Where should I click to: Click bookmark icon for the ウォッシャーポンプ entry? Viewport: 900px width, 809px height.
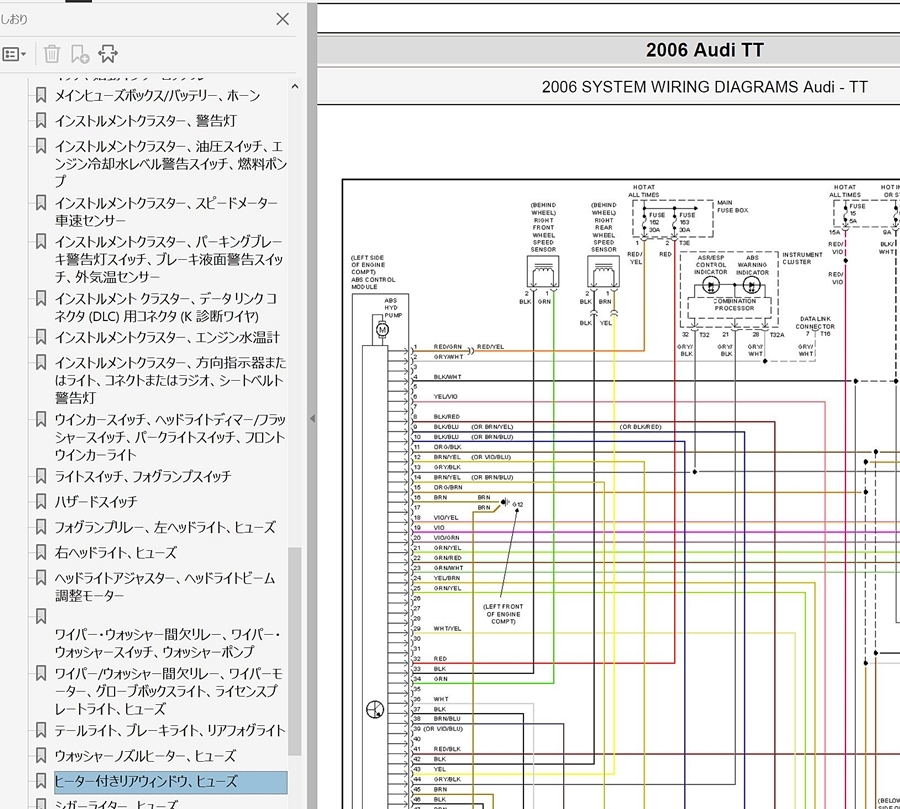(41, 617)
